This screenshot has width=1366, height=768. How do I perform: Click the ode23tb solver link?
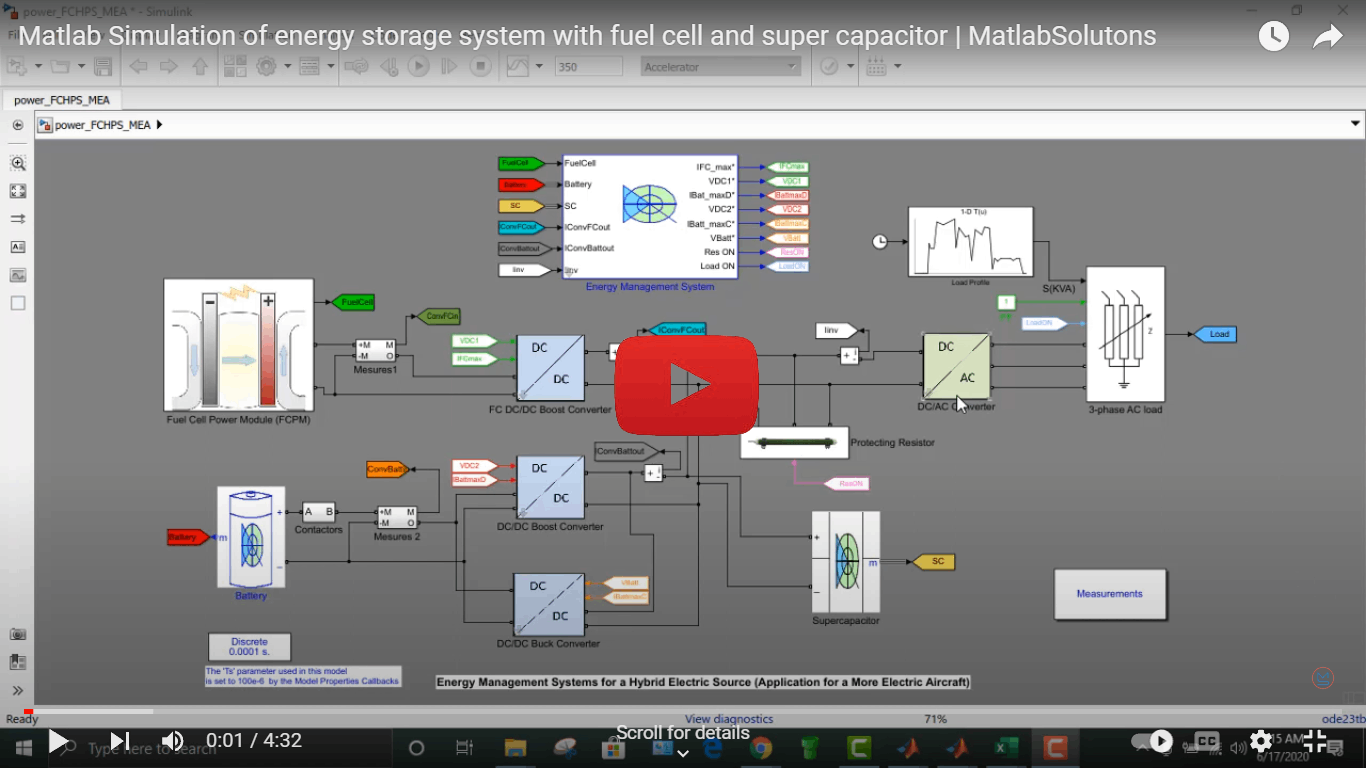coord(1342,719)
